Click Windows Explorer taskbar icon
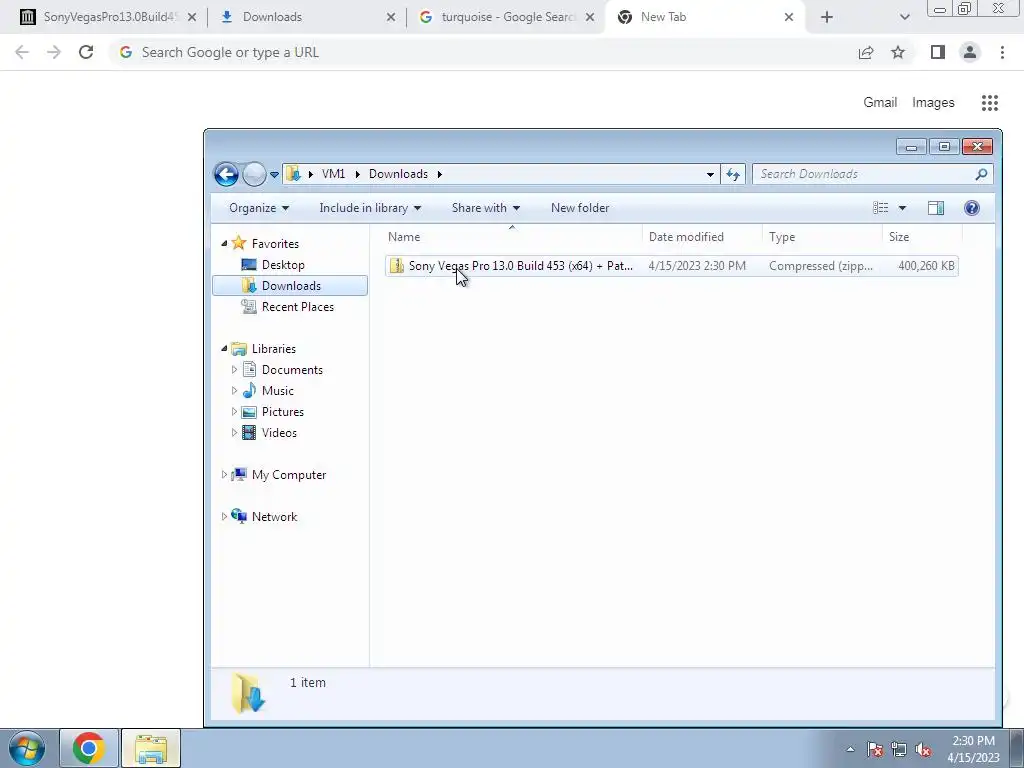This screenshot has height=768, width=1024. pos(151,748)
